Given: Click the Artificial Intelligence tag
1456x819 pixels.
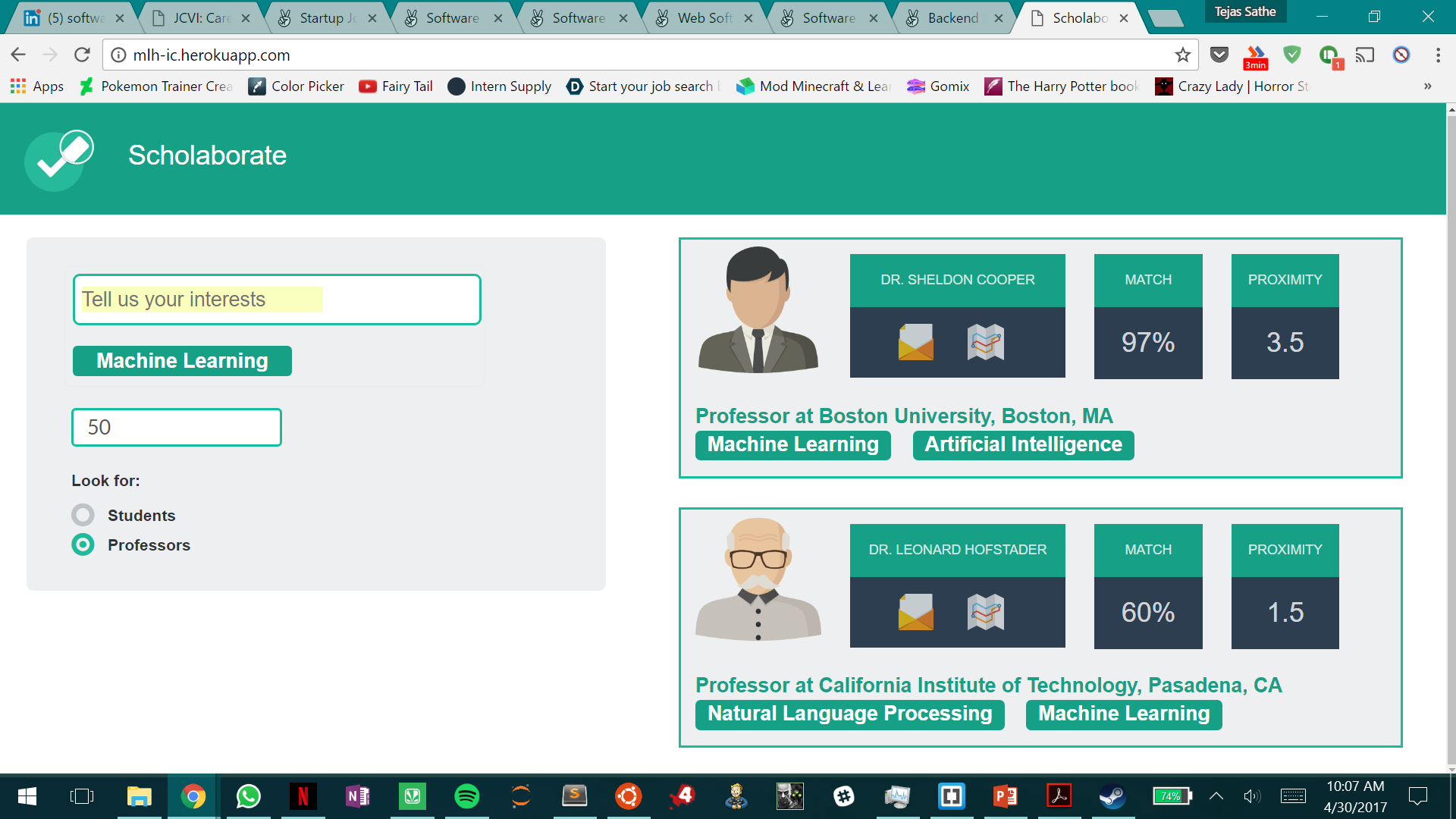Looking at the screenshot, I should pos(1023,445).
